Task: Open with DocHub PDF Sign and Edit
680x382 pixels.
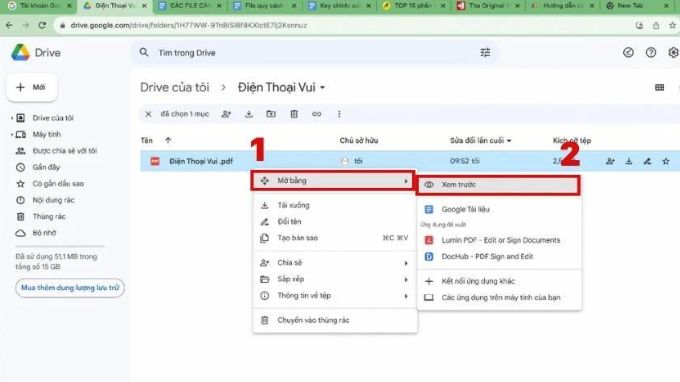Action: 499,257
